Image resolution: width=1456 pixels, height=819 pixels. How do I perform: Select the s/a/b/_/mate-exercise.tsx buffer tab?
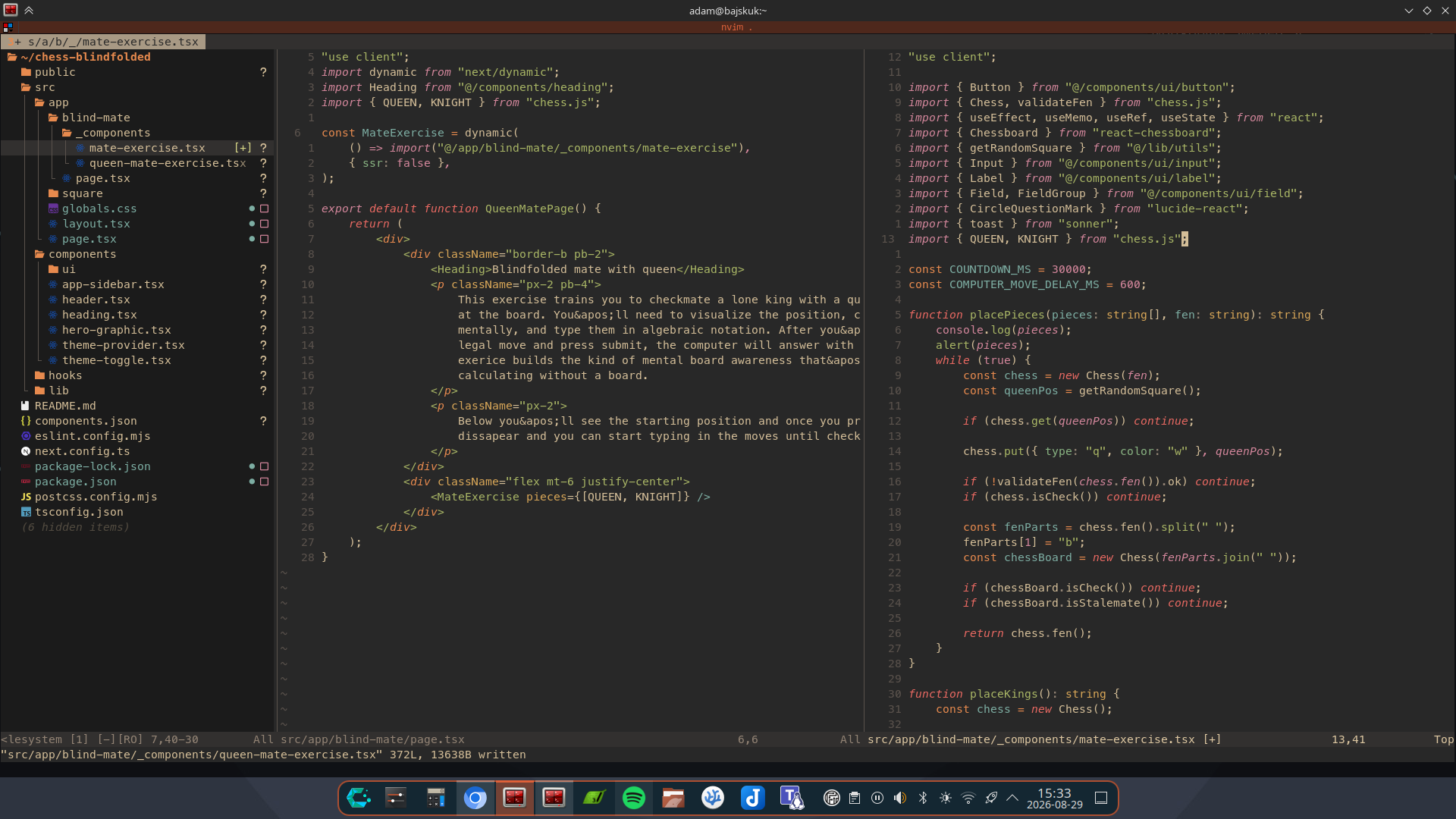pos(104,42)
